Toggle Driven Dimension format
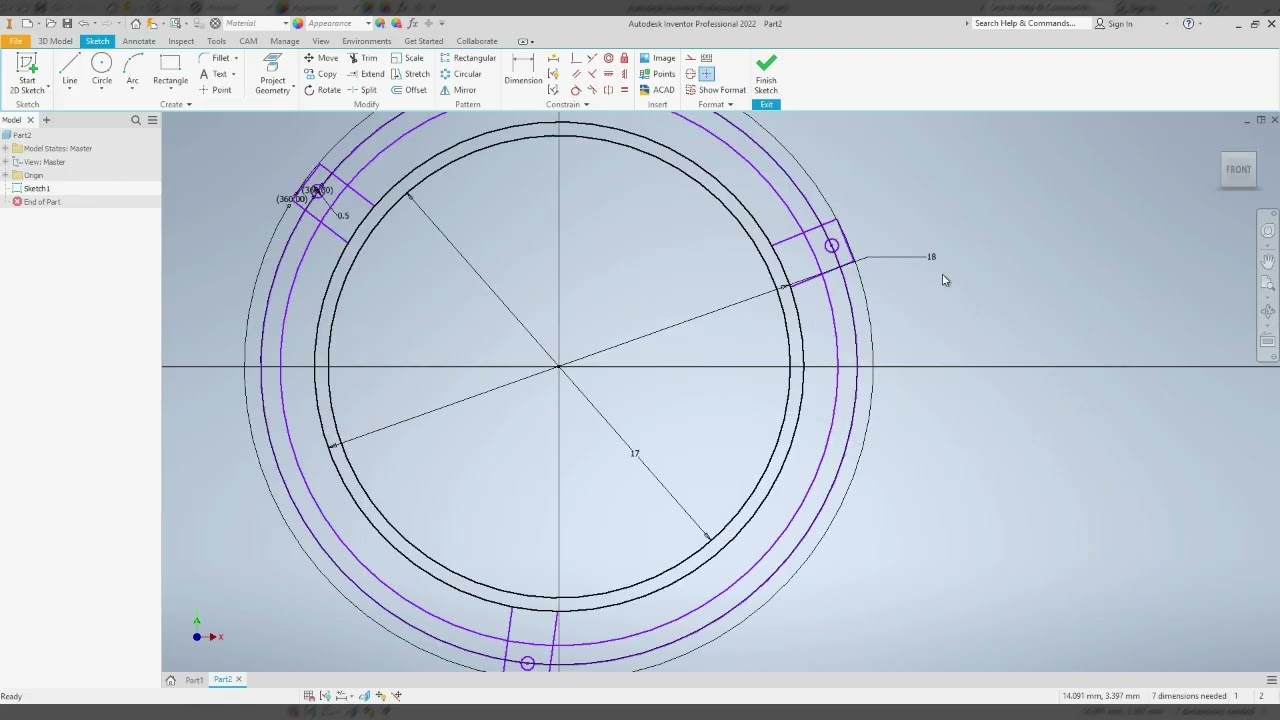 tap(707, 58)
